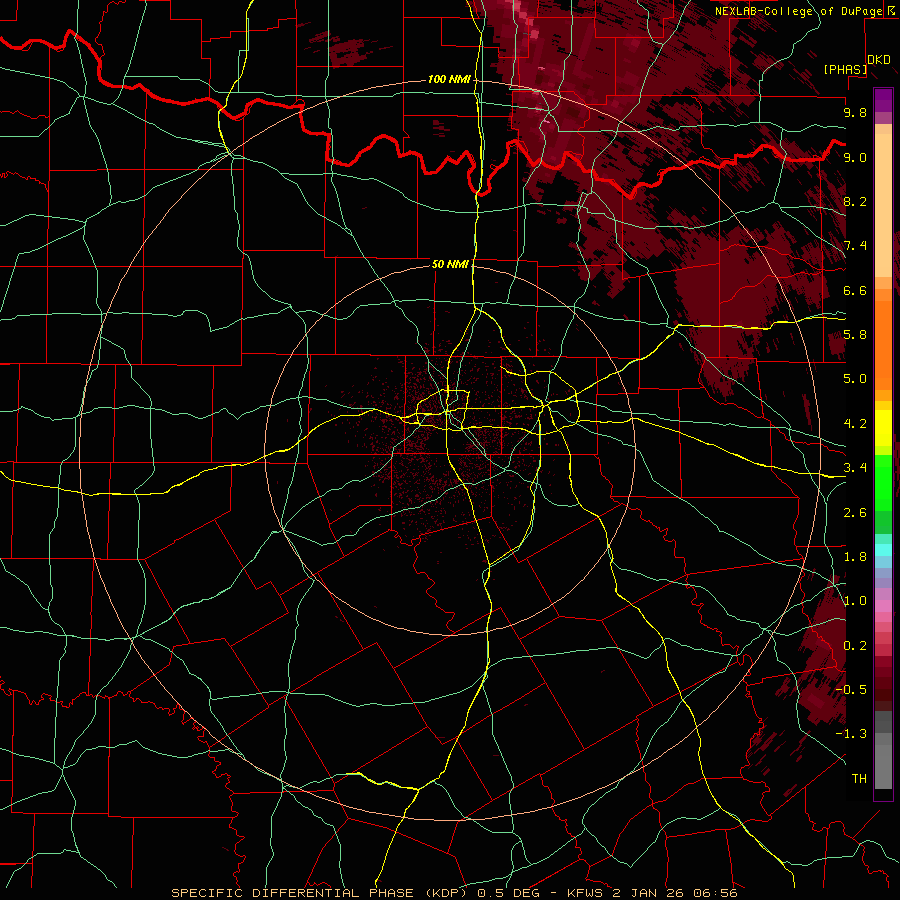The image size is (900, 900).
Task: Click the 9.0 scale value
Action: point(855,157)
